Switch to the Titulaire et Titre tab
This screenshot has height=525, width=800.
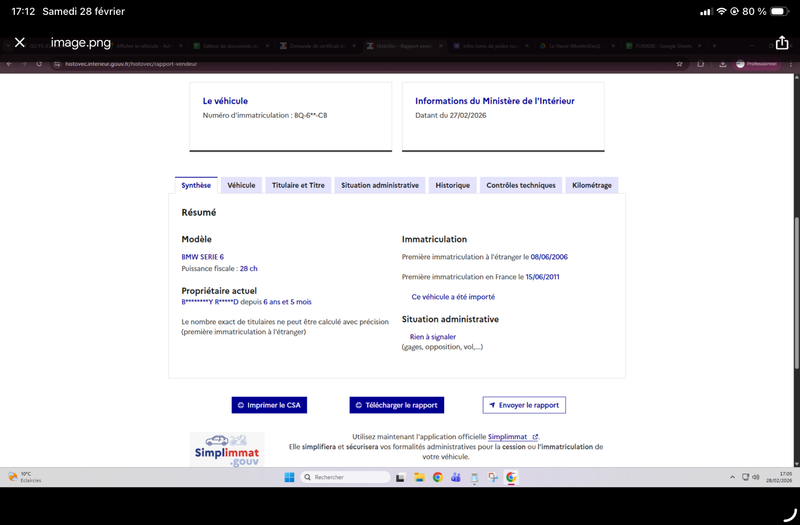click(x=298, y=185)
